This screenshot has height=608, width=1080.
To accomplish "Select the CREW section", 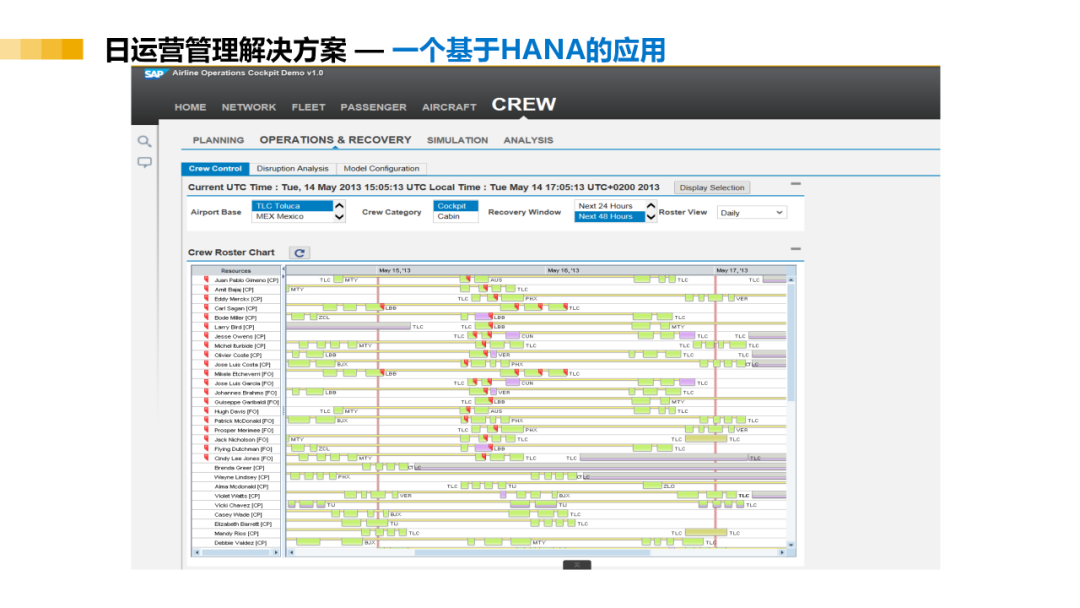I will point(523,105).
